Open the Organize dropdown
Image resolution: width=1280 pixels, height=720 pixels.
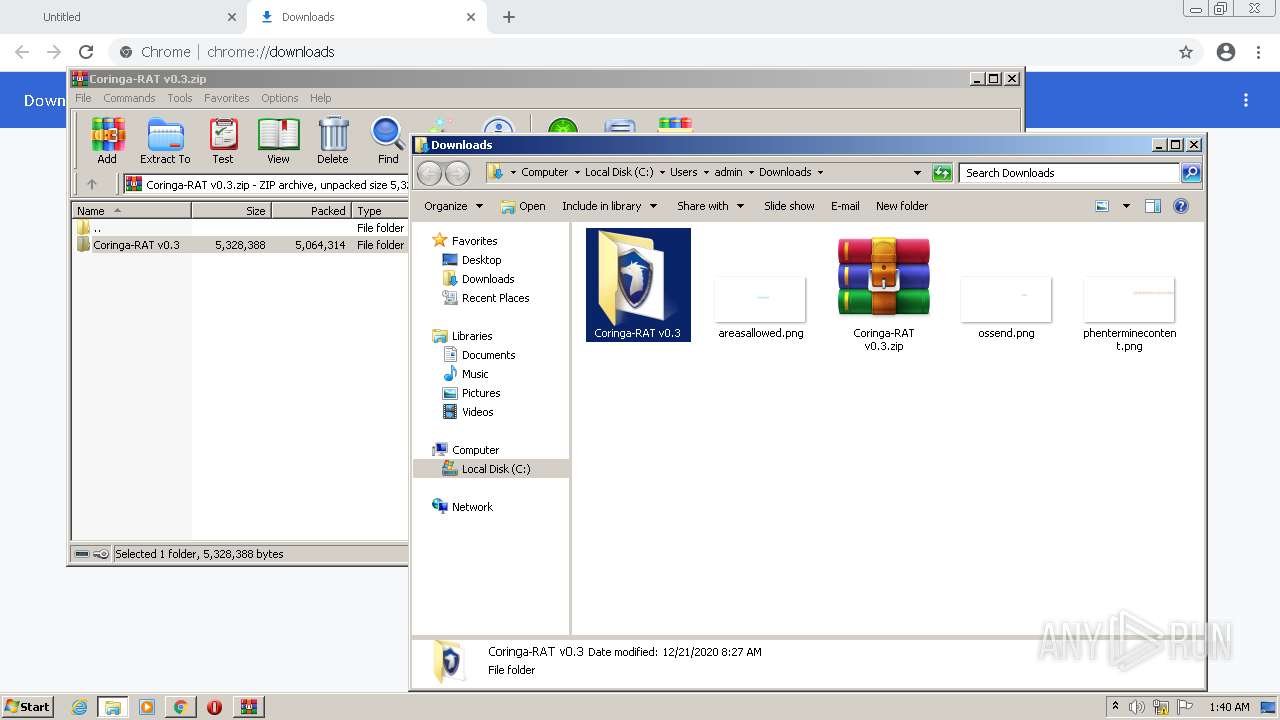click(x=453, y=206)
